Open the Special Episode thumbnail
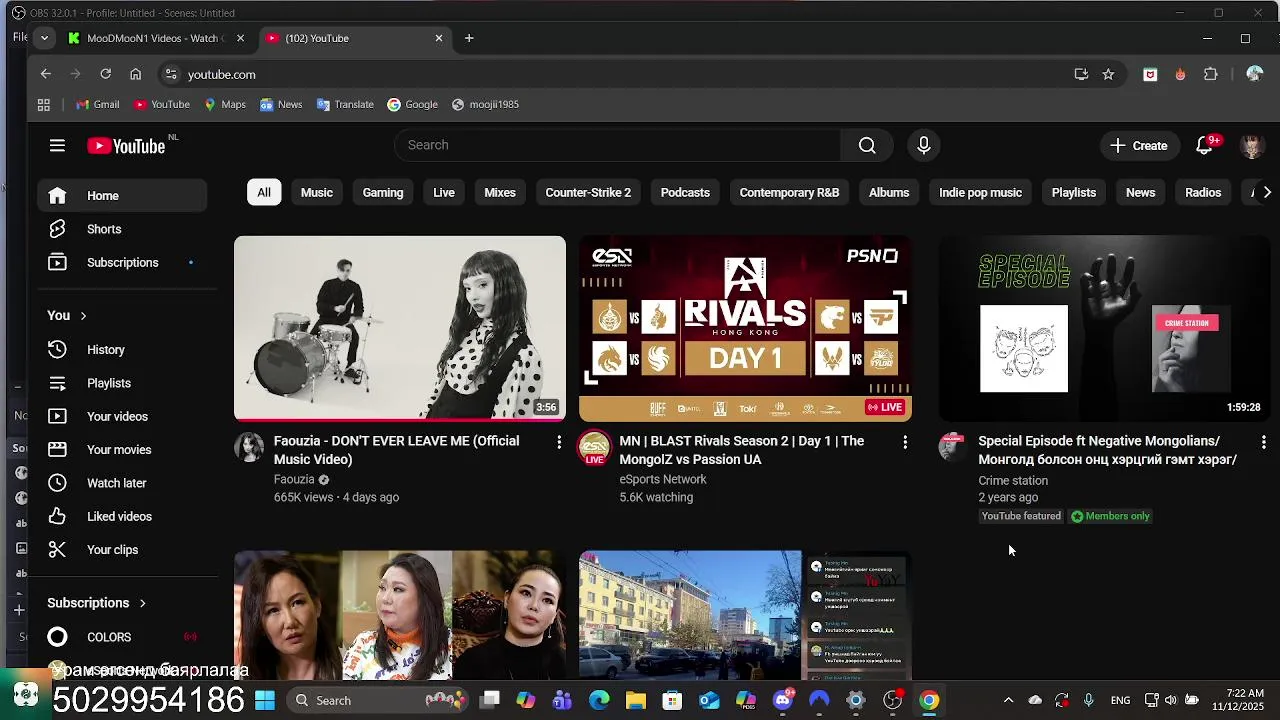Screen dimensions: 1280x720 [1104, 328]
